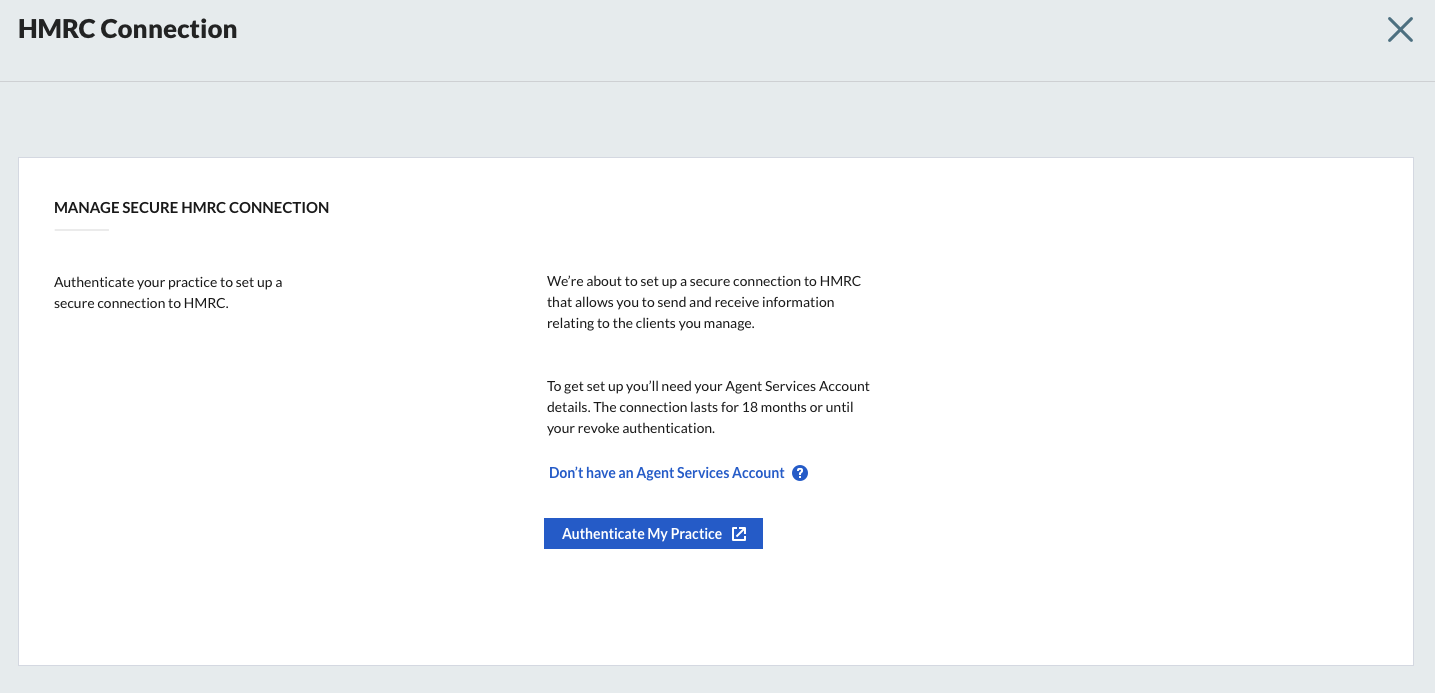This screenshot has width=1435, height=693.
Task: Click the 'relating to the clients you manage.' line
Action: 650,323
